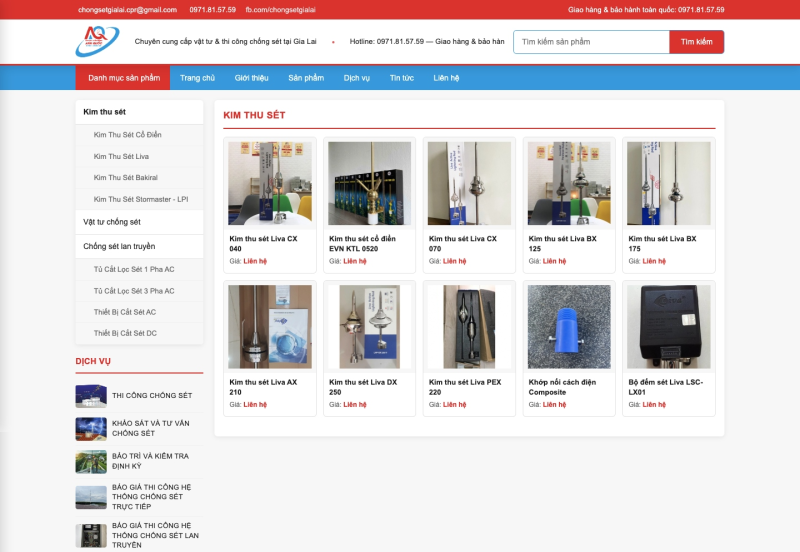800x552 pixels.
Task: Click chống sét TRỰC TIẾP service thumbnail
Action: [91, 497]
